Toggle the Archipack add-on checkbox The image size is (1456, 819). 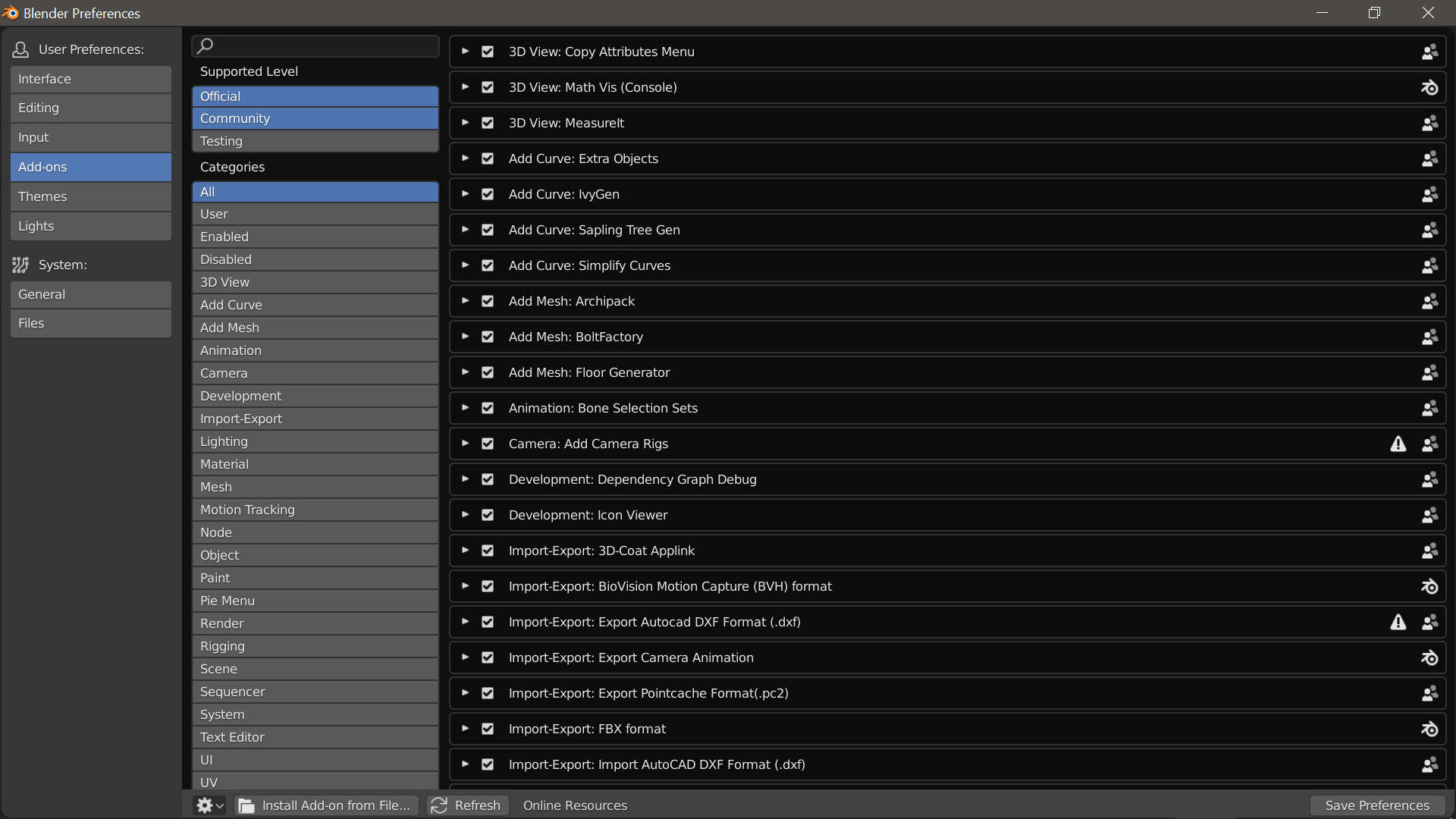pyautogui.click(x=488, y=301)
